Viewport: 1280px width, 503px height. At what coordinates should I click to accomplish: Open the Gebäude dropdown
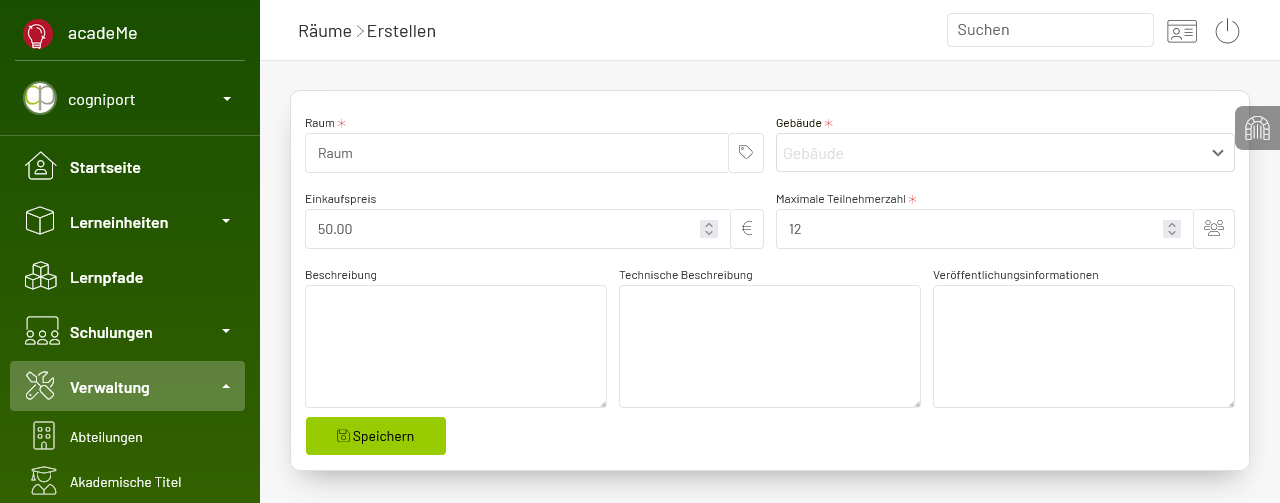pyautogui.click(x=1005, y=153)
